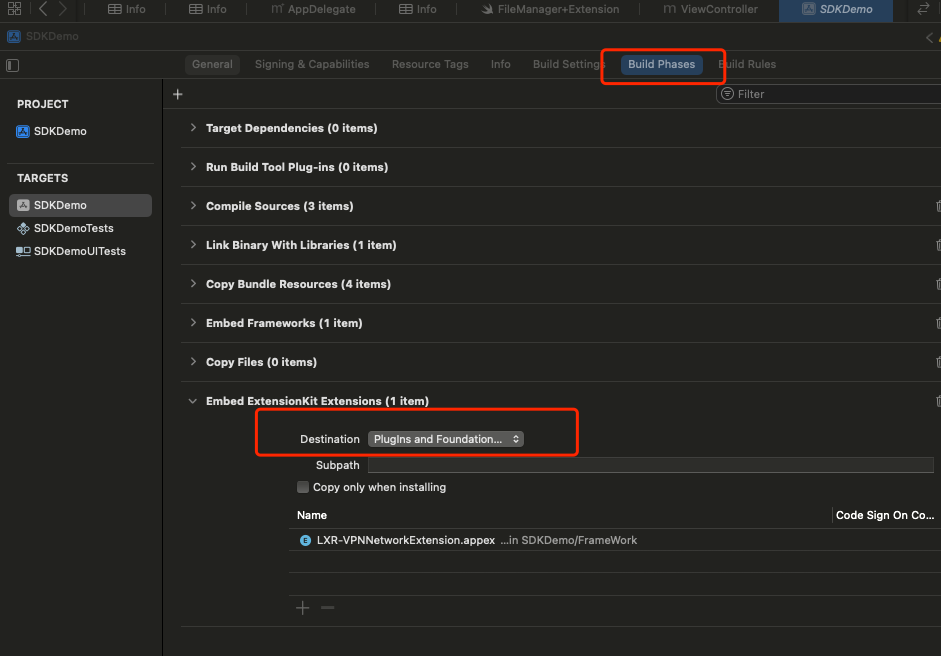The height and width of the screenshot is (656, 941).
Task: Delete the Embed Frameworks phase
Action: pyautogui.click(x=938, y=323)
